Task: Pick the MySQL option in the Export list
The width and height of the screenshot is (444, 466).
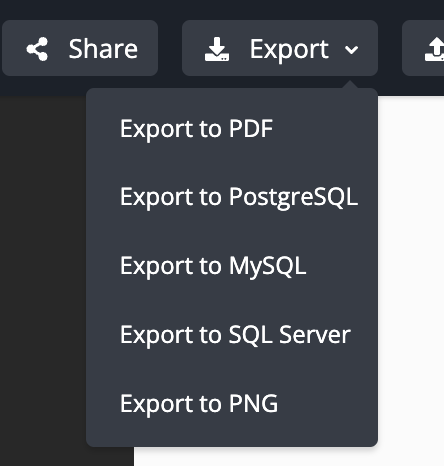Action: point(213,266)
